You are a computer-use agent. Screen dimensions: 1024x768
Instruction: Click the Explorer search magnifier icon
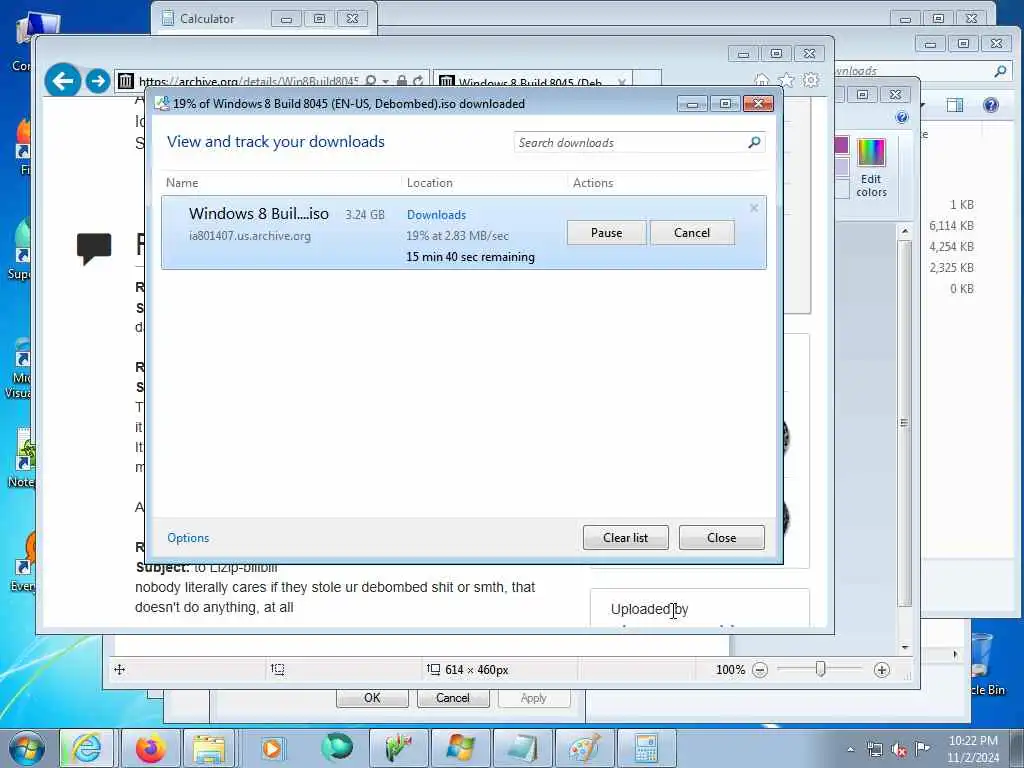1000,71
